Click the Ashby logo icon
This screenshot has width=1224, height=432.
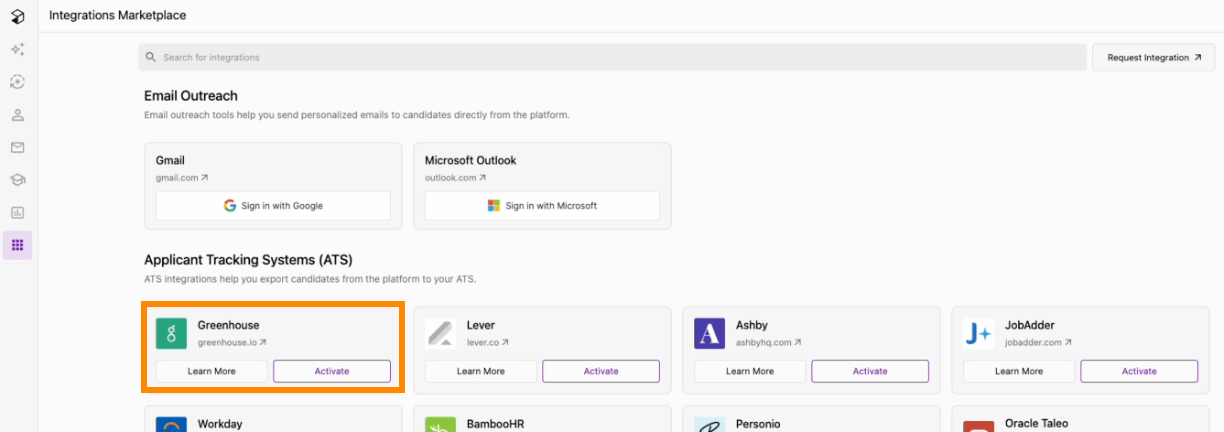coord(710,334)
